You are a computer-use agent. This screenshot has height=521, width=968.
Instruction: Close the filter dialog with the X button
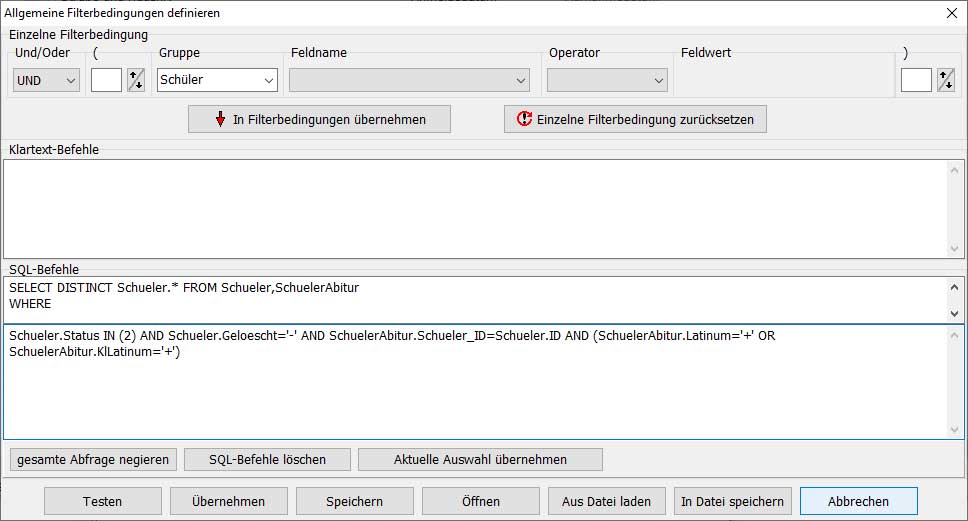[951, 13]
